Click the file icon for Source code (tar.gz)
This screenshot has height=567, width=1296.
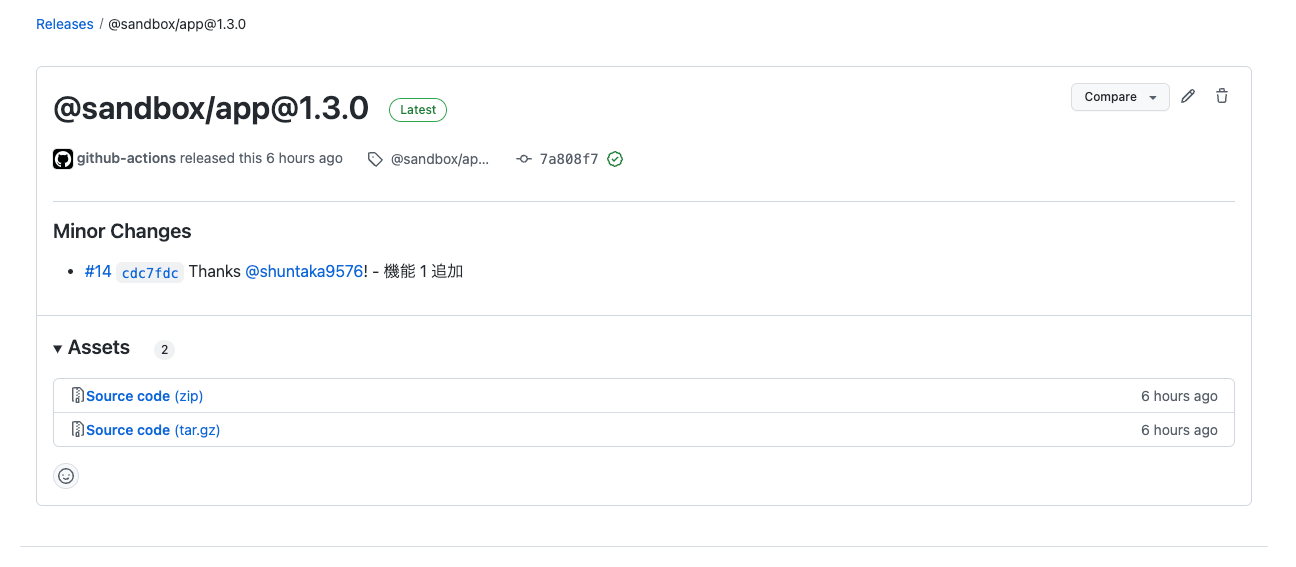pos(78,430)
